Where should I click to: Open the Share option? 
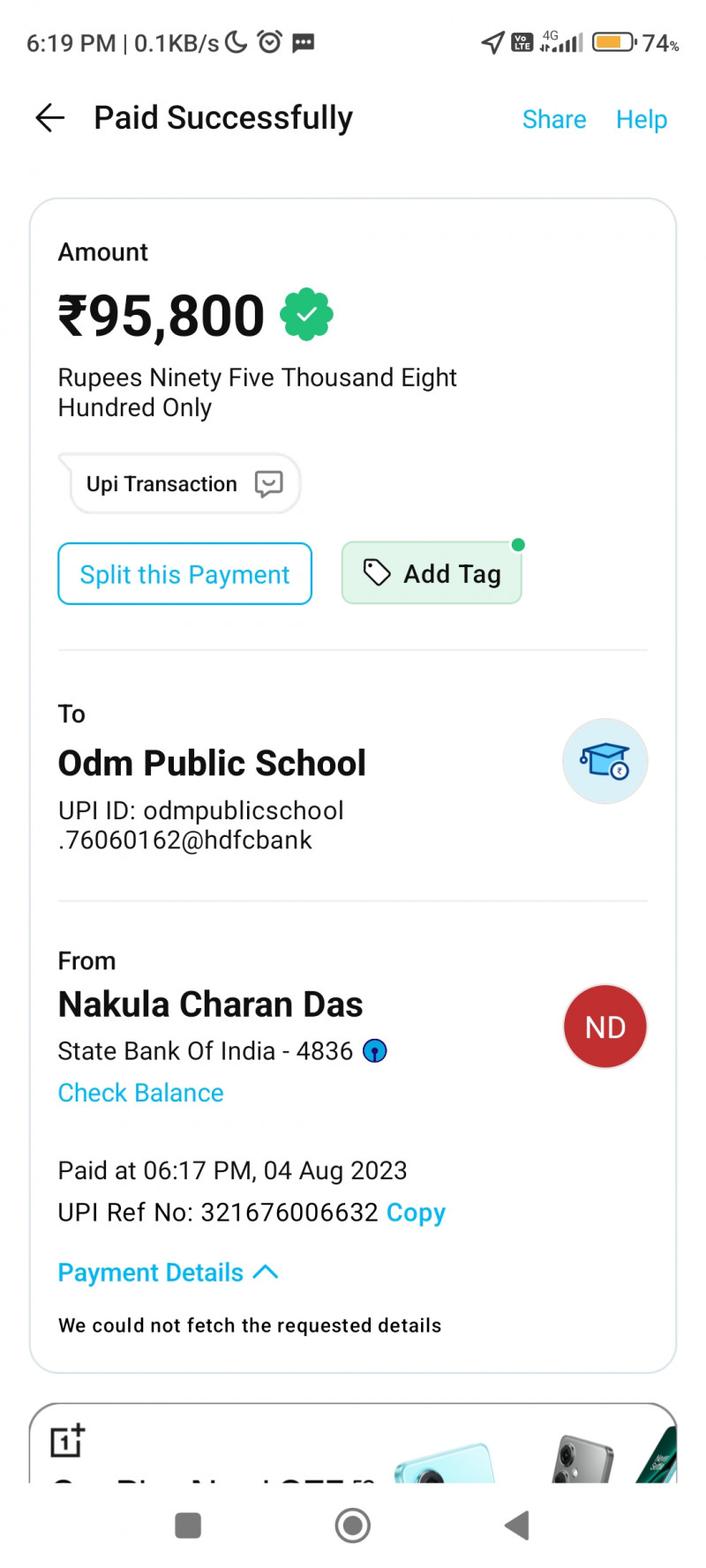click(553, 119)
